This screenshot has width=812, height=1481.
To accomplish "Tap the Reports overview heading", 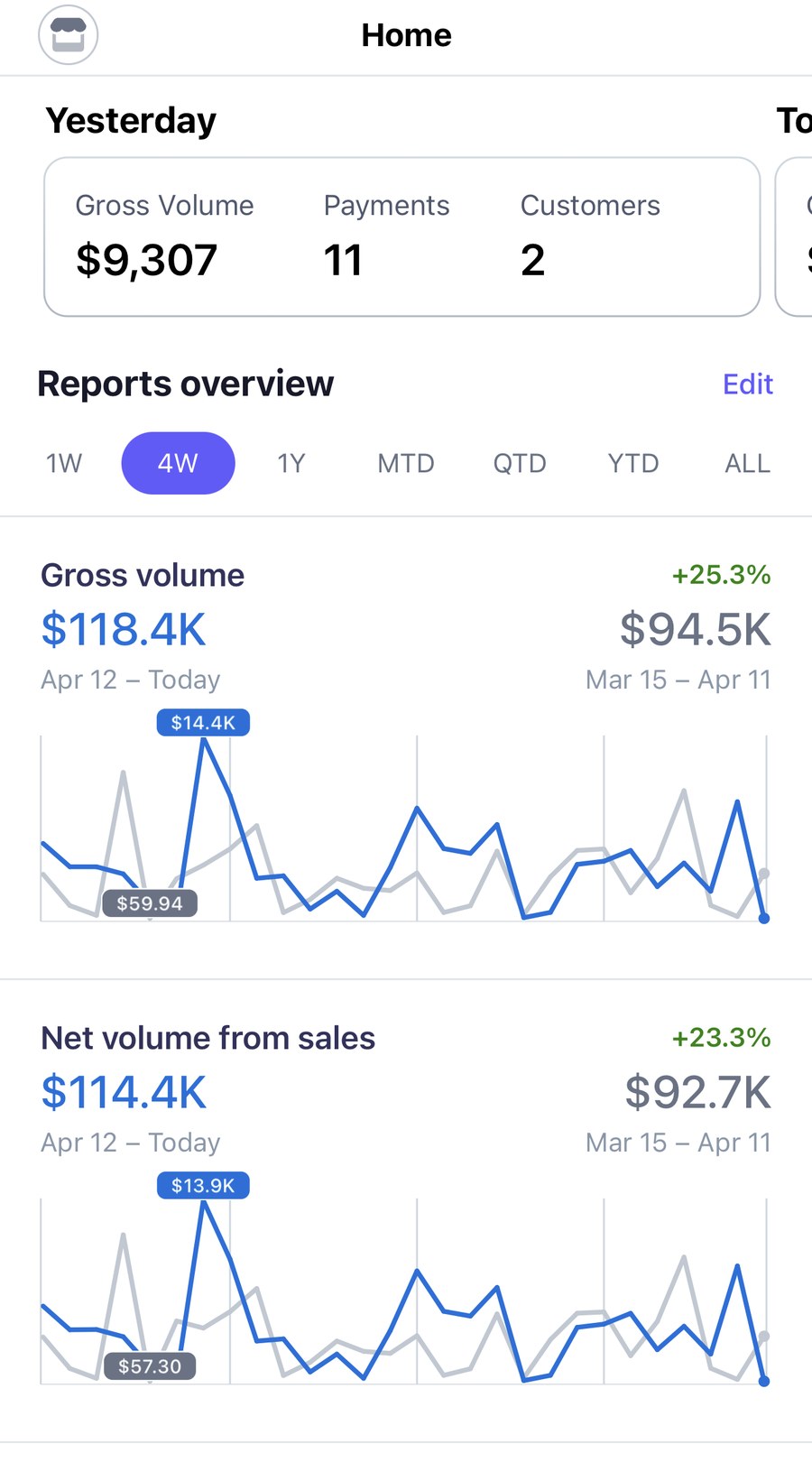I will coord(186,384).
